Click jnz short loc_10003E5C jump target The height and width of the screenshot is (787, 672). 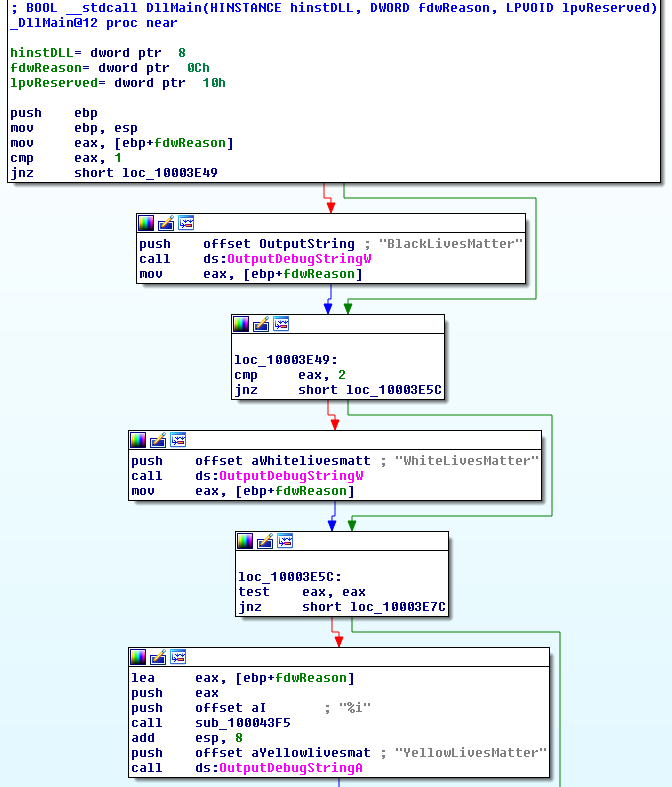(394, 390)
